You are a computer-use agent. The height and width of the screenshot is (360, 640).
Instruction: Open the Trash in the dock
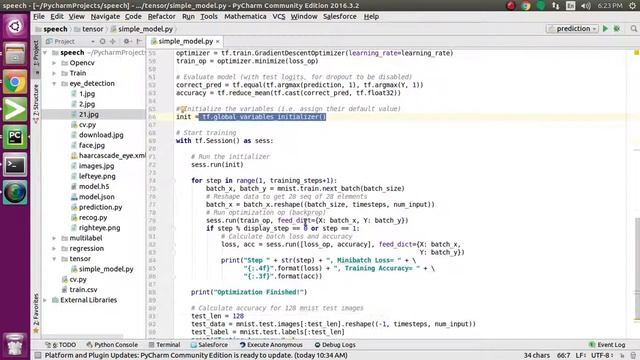point(15,346)
